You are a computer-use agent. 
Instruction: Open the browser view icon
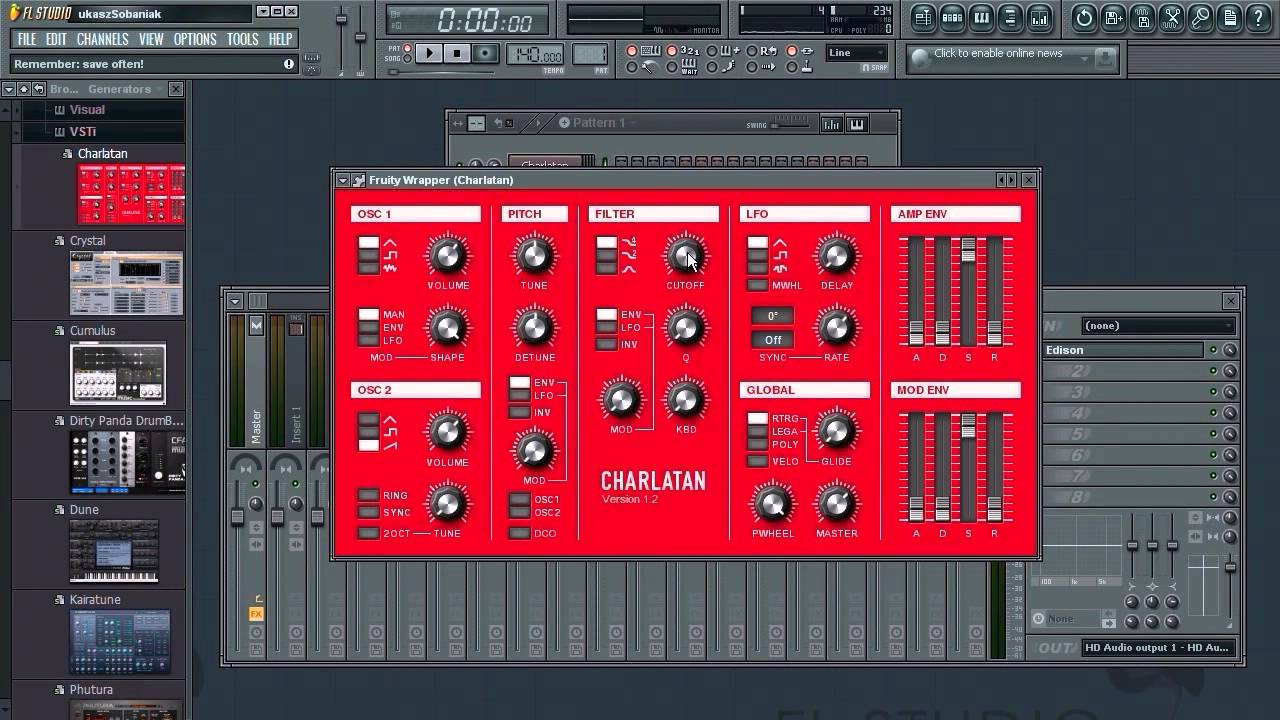[1010, 17]
